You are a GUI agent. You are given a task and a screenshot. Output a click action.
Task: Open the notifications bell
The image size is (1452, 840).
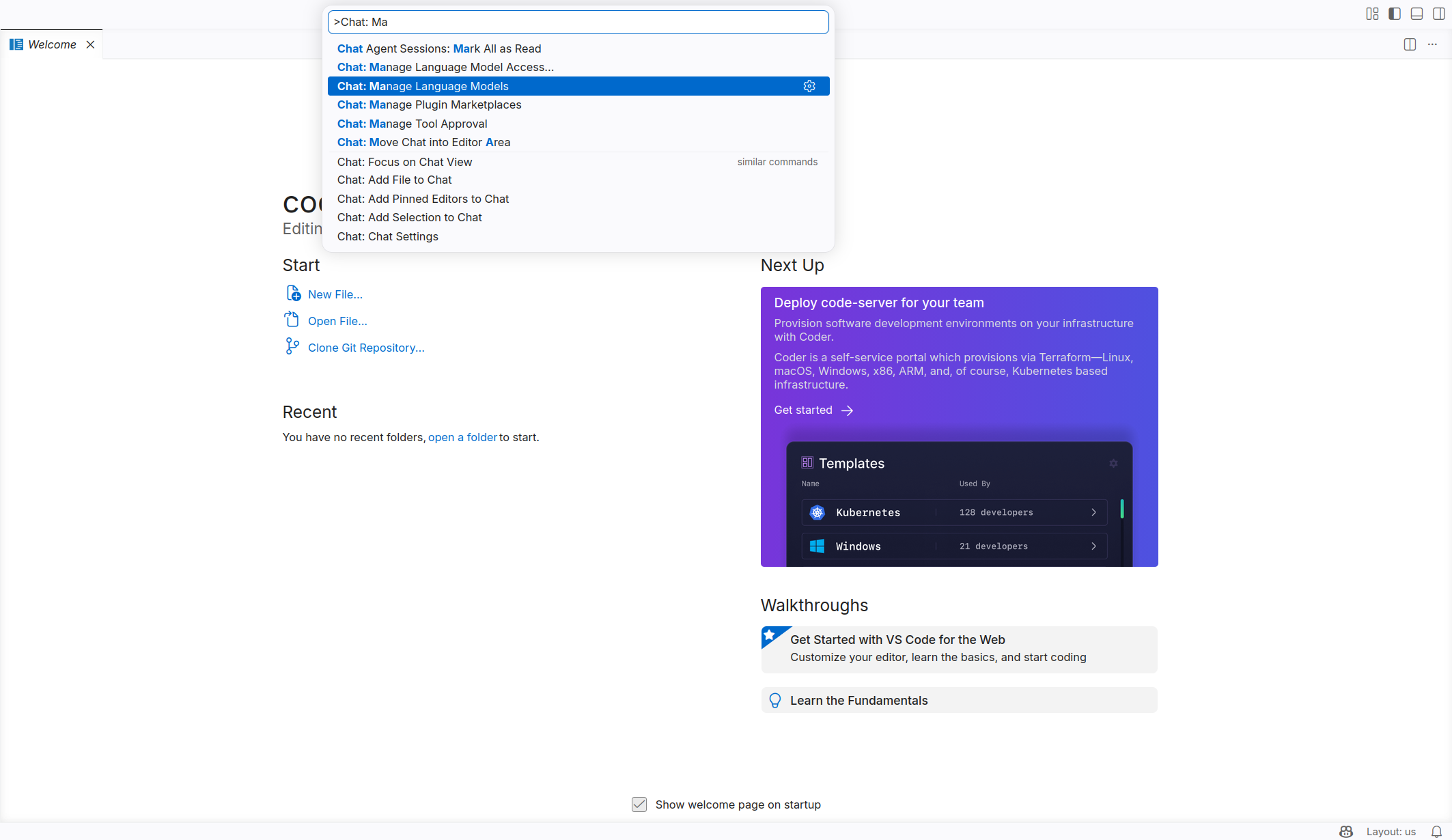tap(1436, 831)
